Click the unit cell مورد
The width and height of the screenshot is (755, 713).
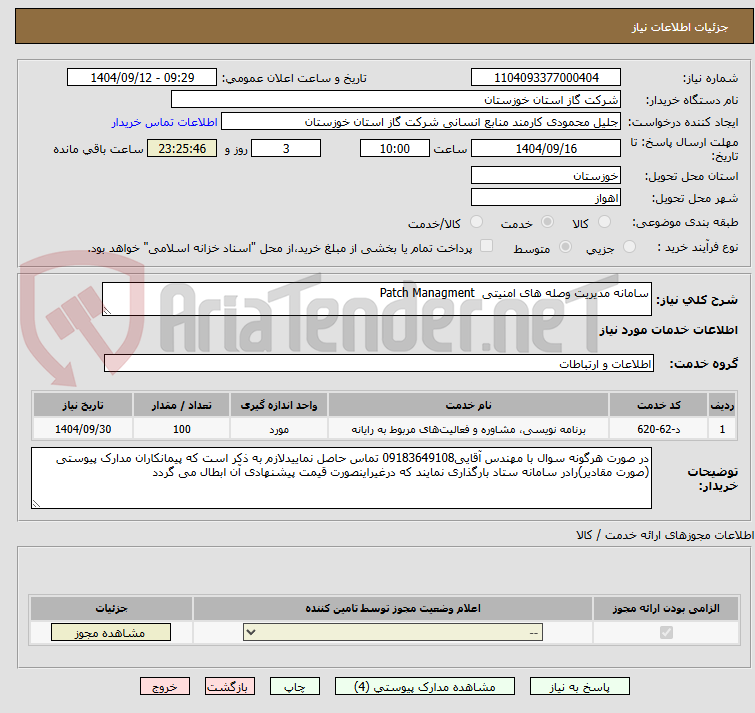pos(279,429)
